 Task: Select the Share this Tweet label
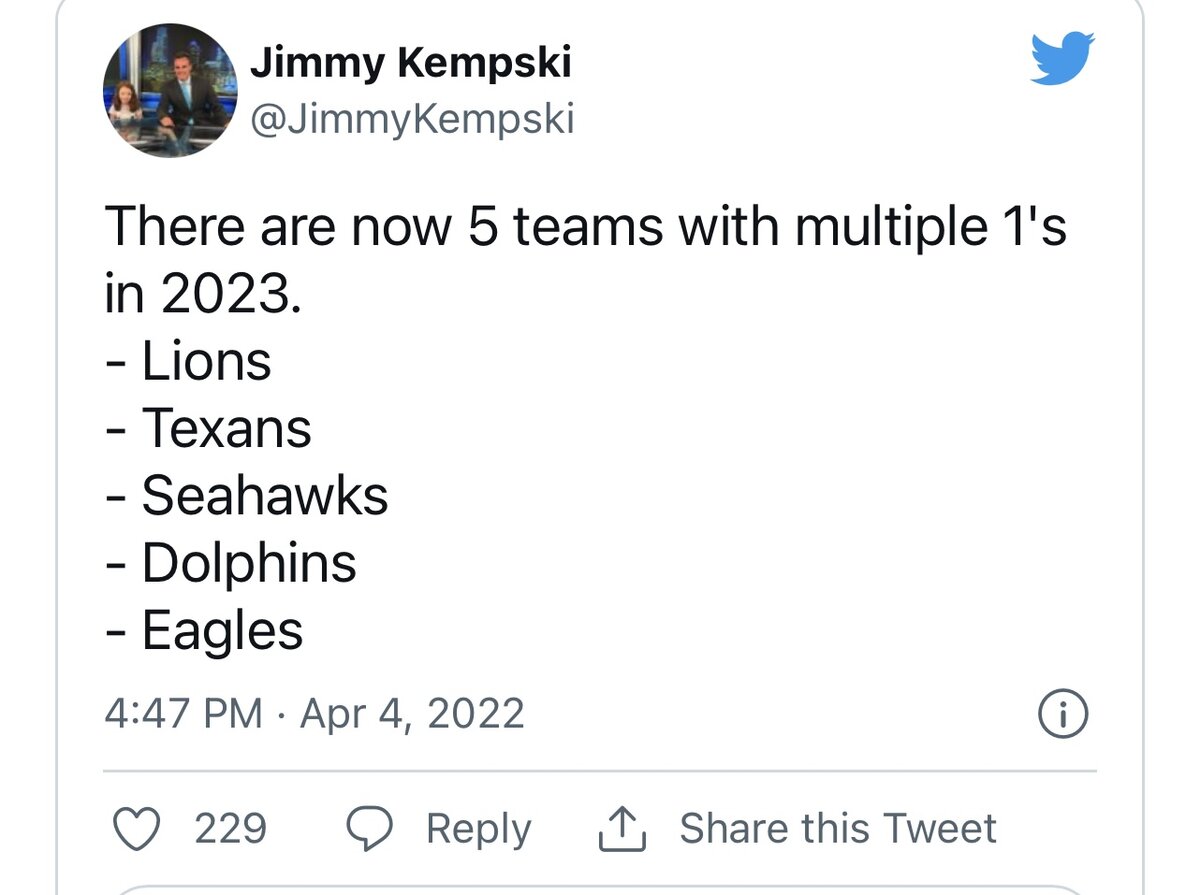tap(838, 828)
